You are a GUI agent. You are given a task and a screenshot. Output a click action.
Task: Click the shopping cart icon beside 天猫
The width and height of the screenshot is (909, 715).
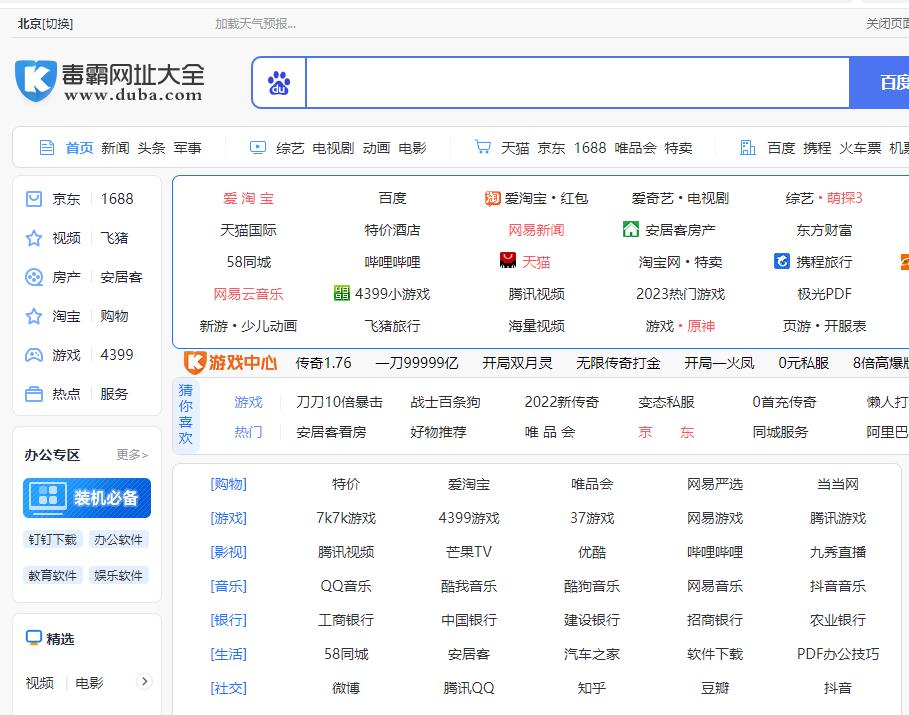click(x=482, y=147)
